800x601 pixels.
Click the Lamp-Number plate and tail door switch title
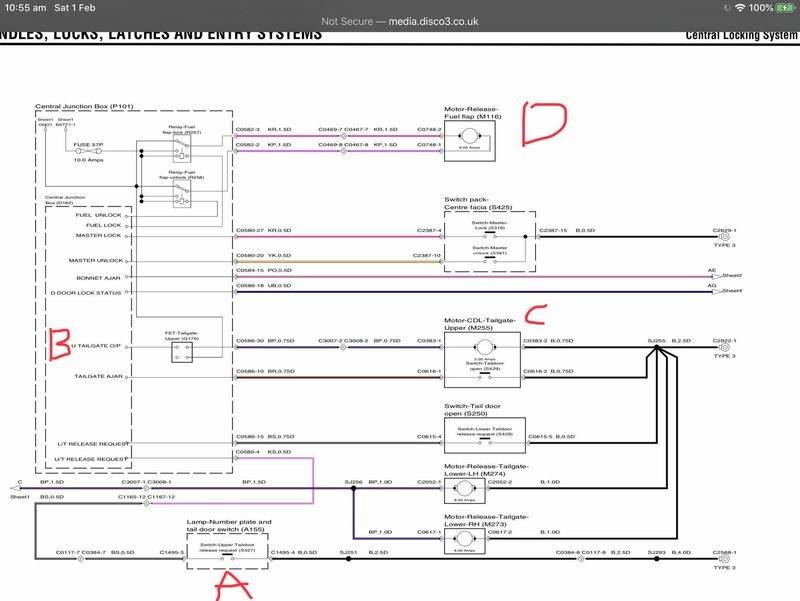tap(229, 525)
